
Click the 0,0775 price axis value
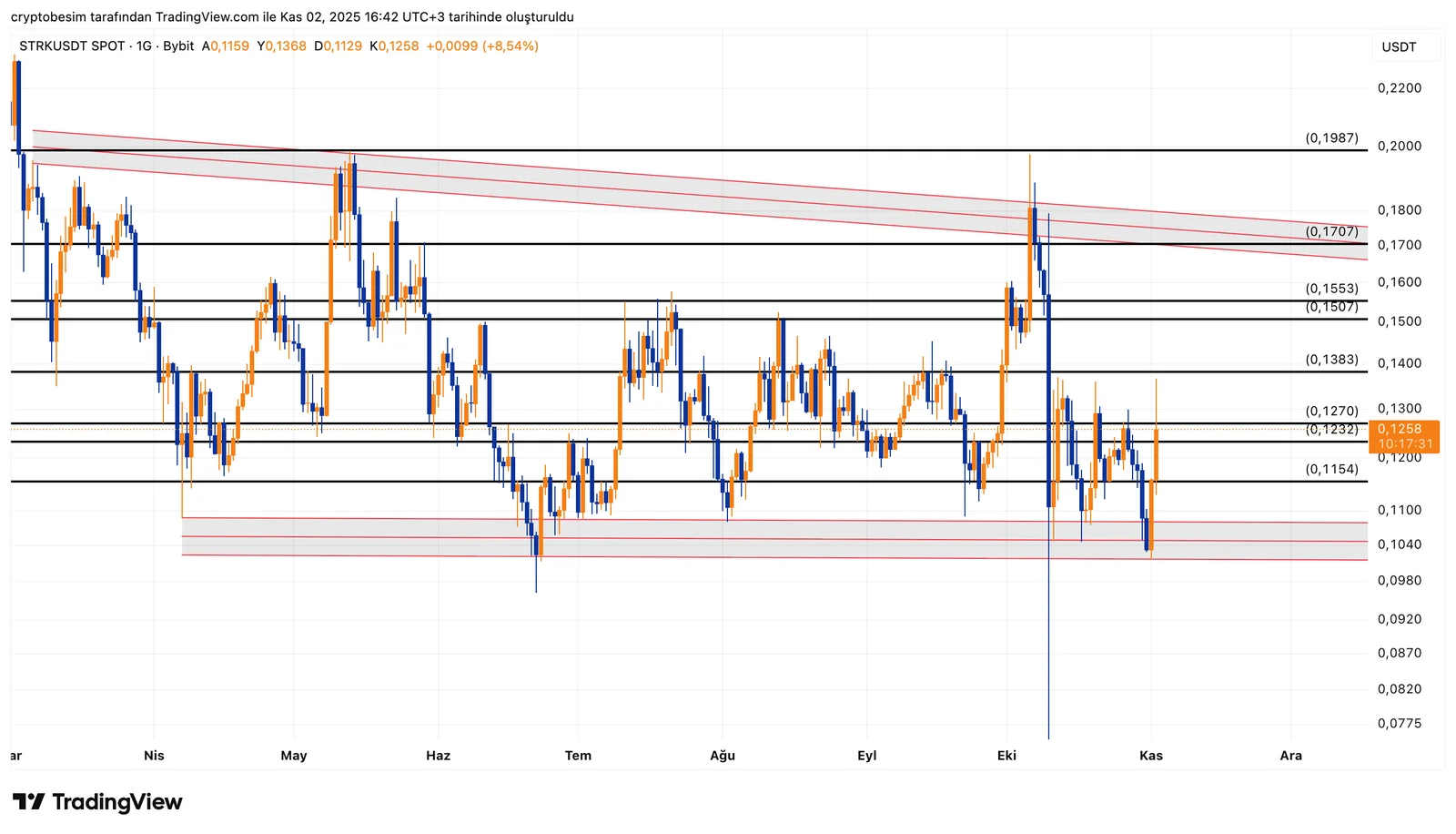click(x=1399, y=724)
